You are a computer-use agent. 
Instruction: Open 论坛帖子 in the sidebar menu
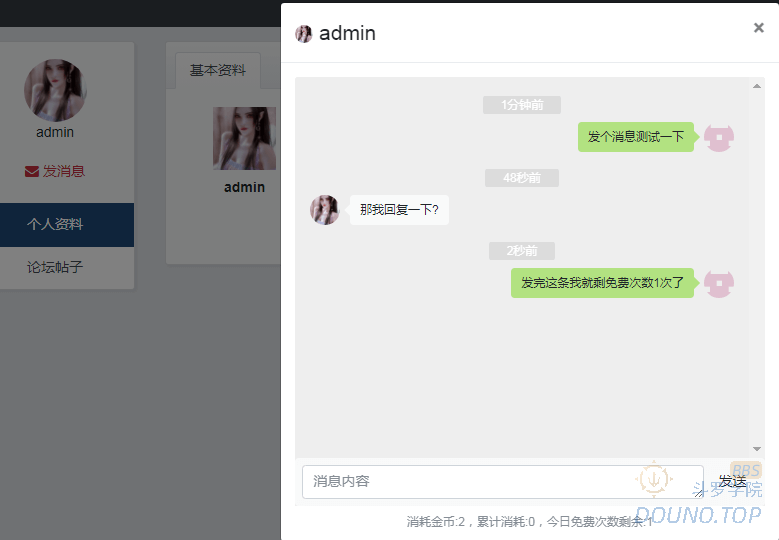55,268
